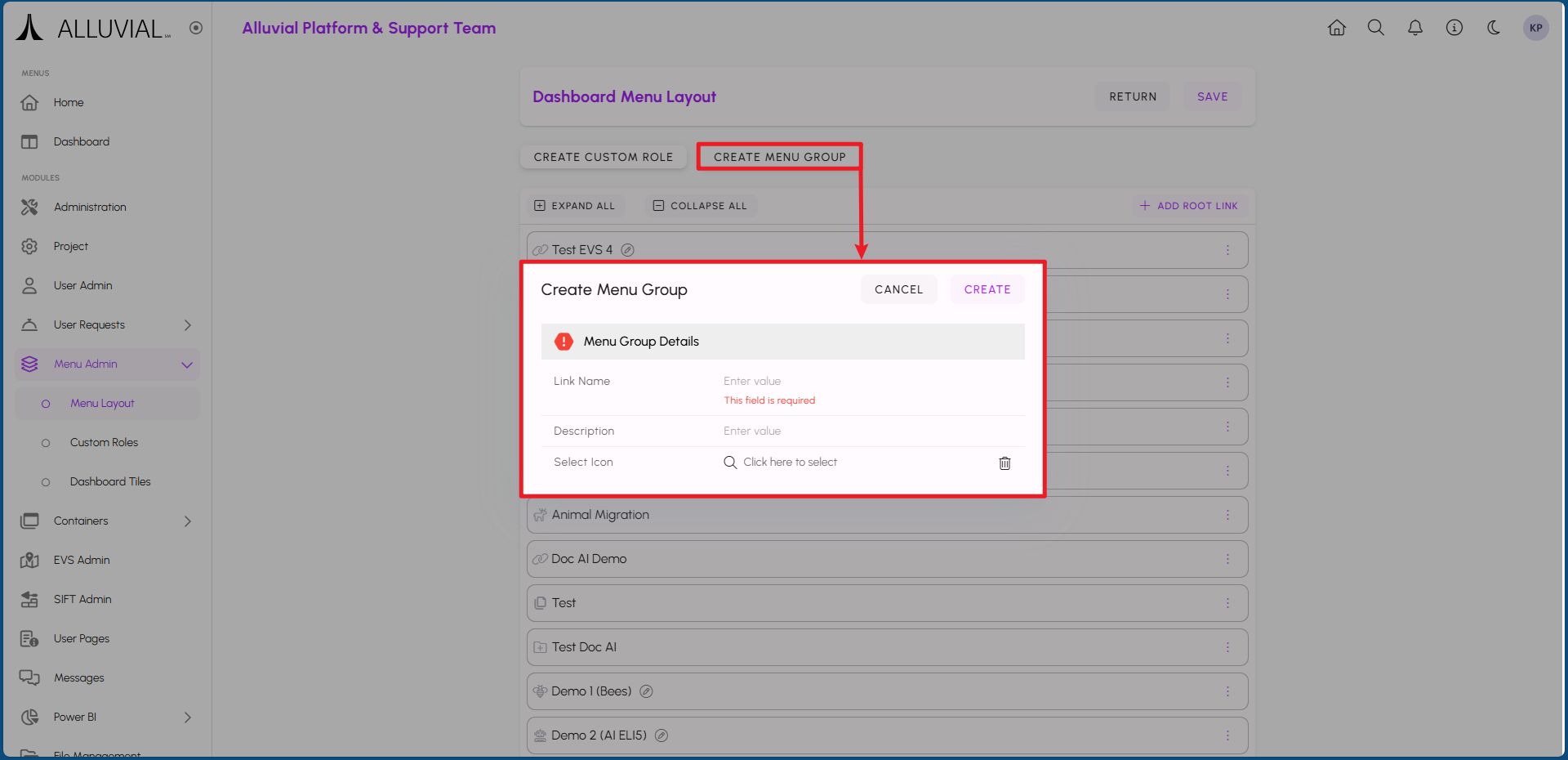The image size is (1568, 760).
Task: Delete selected icon using trash icon
Action: point(1004,463)
